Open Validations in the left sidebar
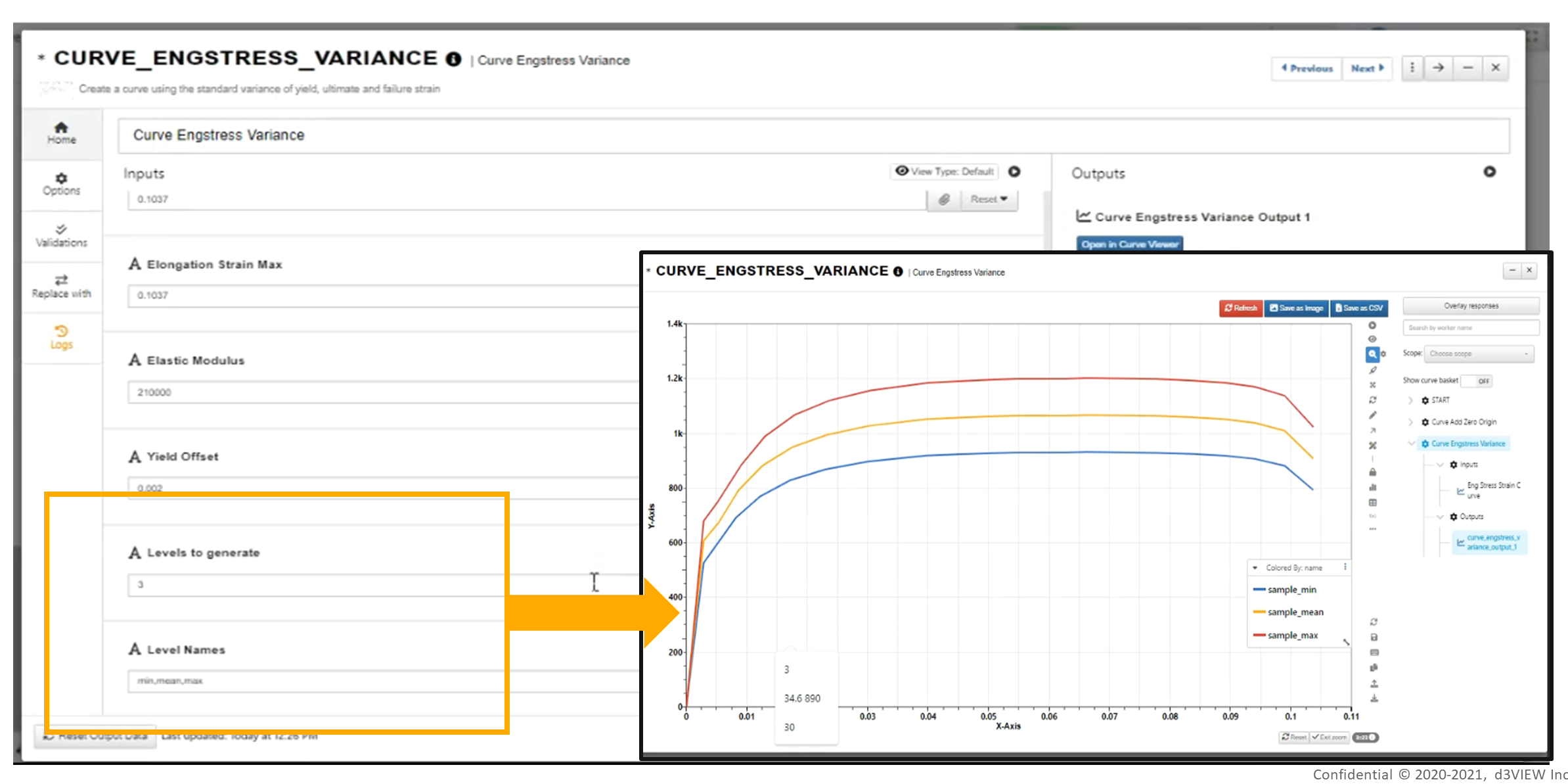The image size is (1568, 784). [x=61, y=235]
